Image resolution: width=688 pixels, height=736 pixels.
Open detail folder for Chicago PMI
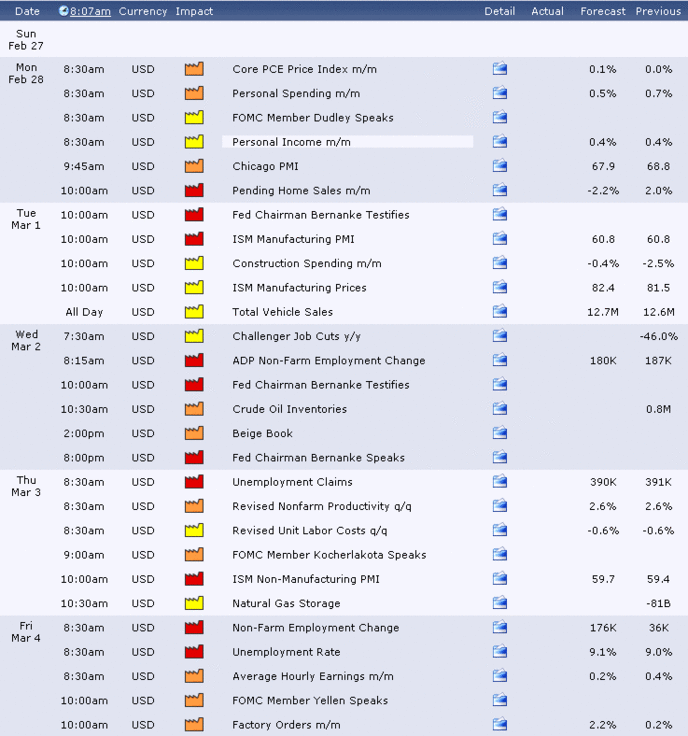click(x=499, y=166)
